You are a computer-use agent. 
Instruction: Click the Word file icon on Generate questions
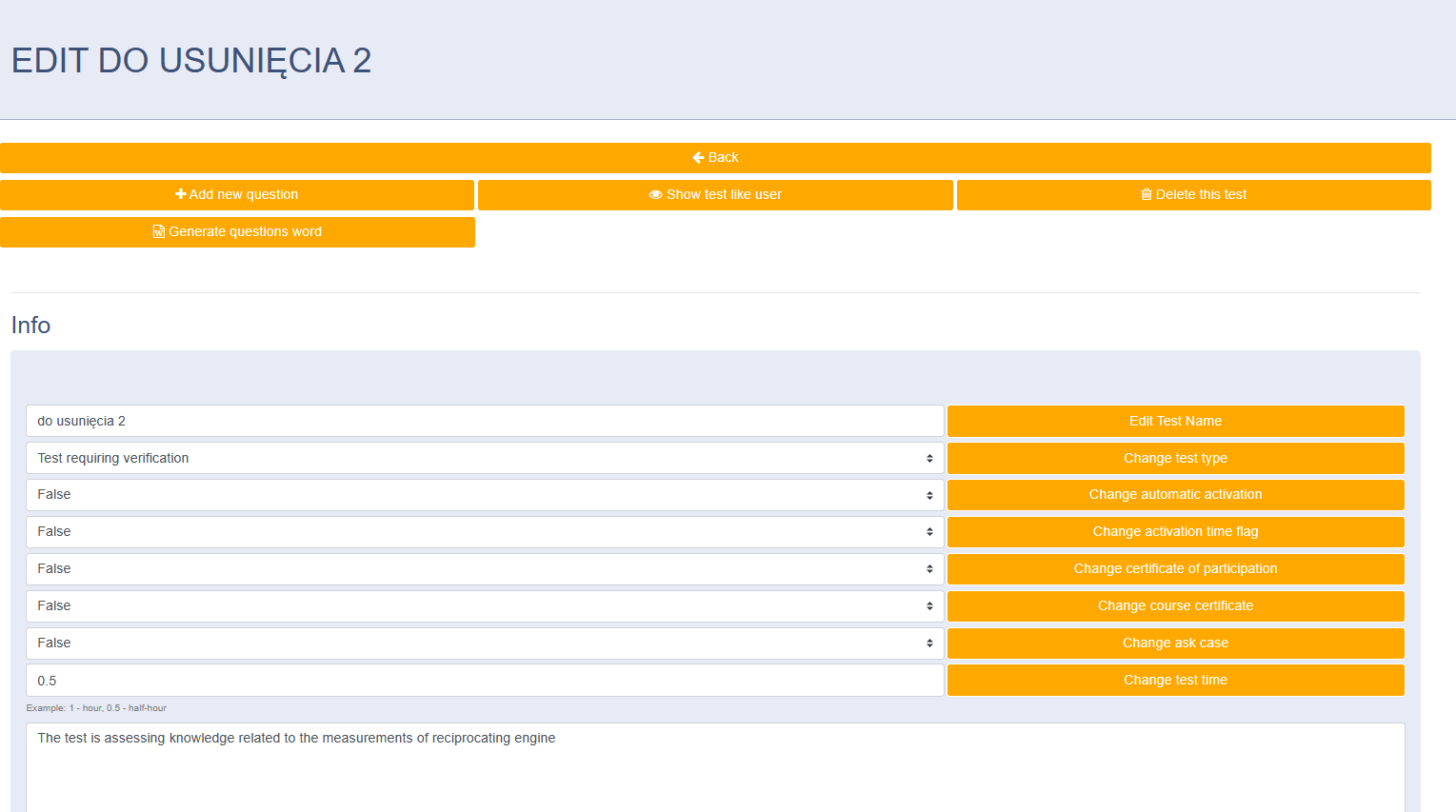[159, 232]
